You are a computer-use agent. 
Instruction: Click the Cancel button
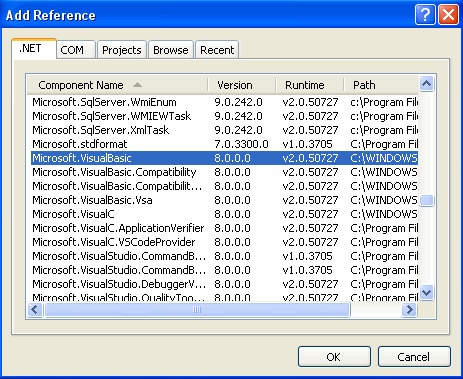tap(414, 357)
